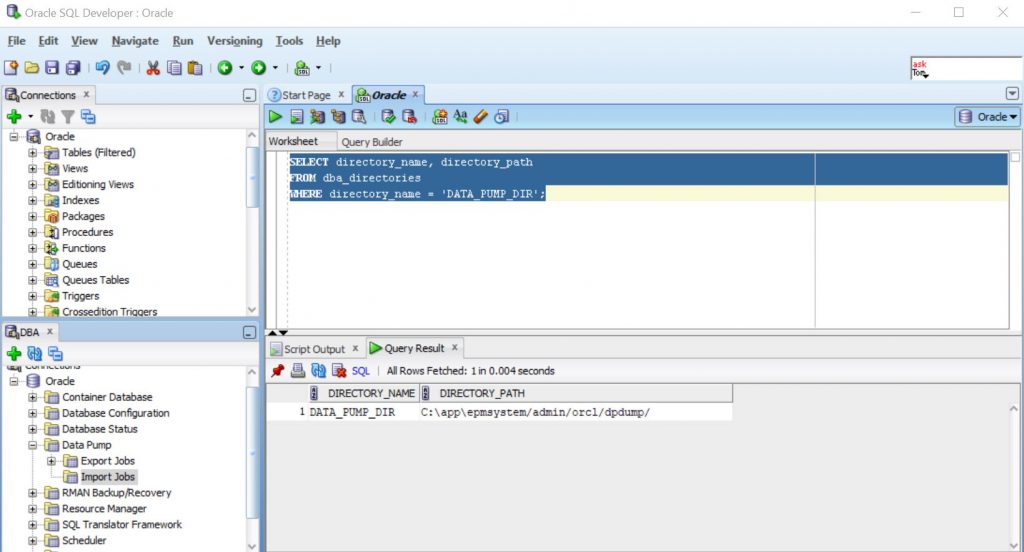The height and width of the screenshot is (552, 1024).
Task: Click the Schema Browser icon in Connections
Action: point(88,117)
